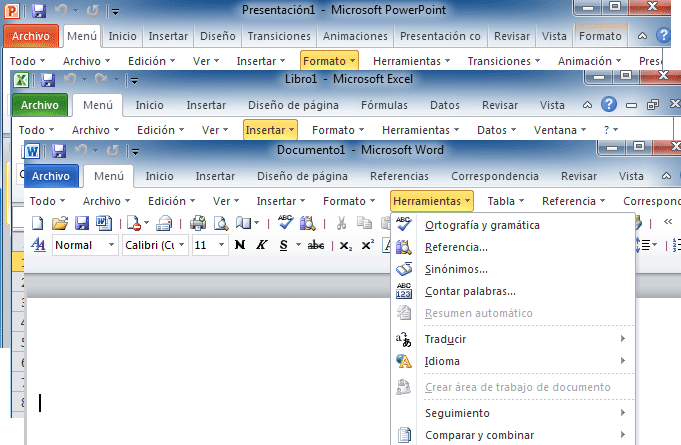The height and width of the screenshot is (445, 681).
Task: Click Save icon in PowerPoint title bar
Action: coord(39,10)
